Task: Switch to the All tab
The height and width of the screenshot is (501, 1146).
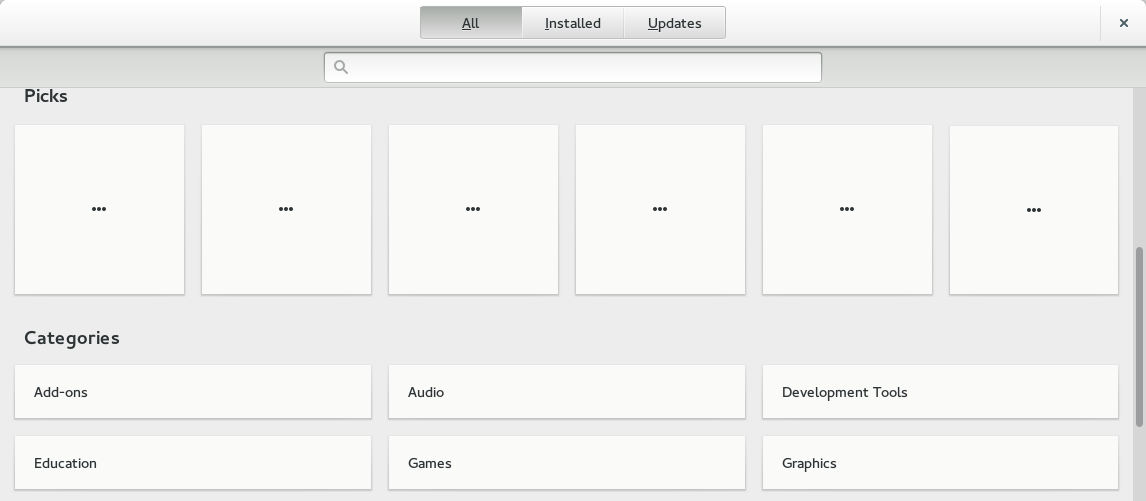Action: point(470,23)
